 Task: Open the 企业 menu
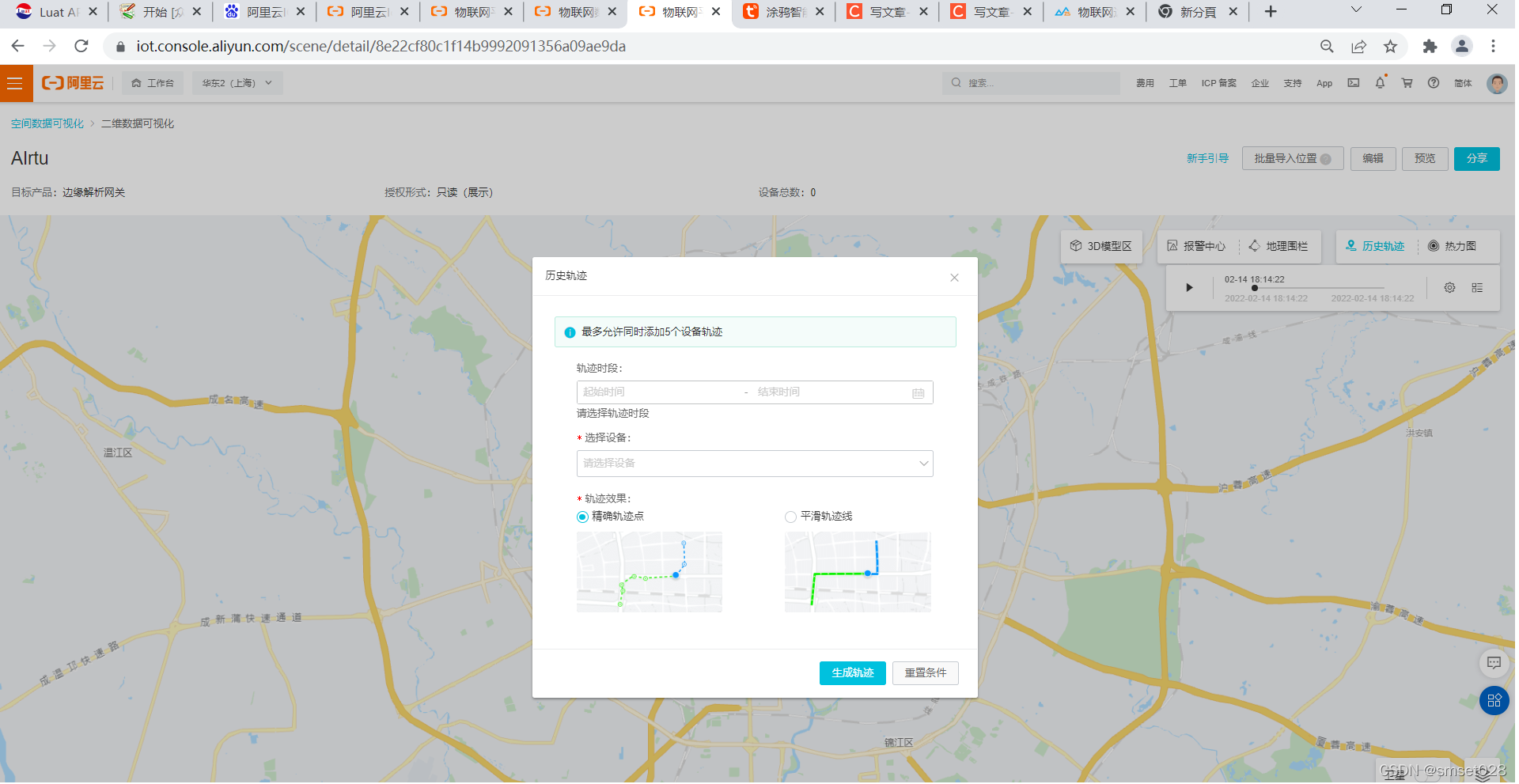click(x=1260, y=83)
